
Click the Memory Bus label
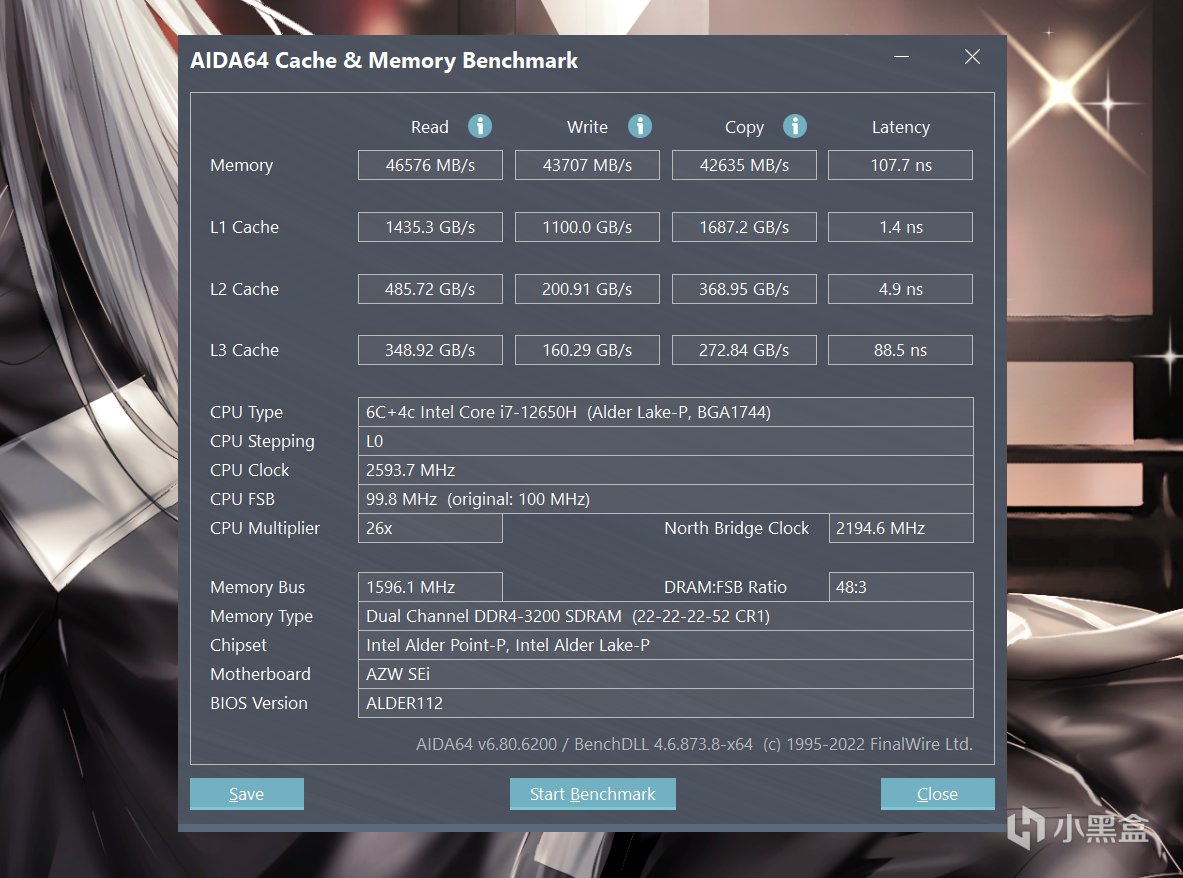(x=257, y=587)
